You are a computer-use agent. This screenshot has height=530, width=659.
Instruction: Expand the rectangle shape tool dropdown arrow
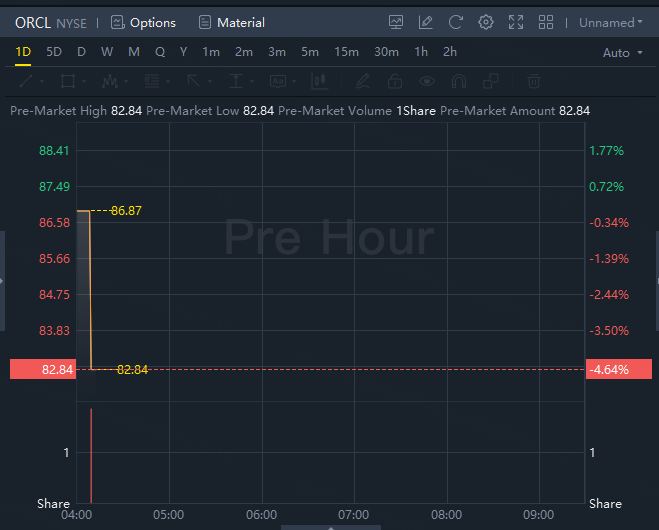[x=84, y=81]
